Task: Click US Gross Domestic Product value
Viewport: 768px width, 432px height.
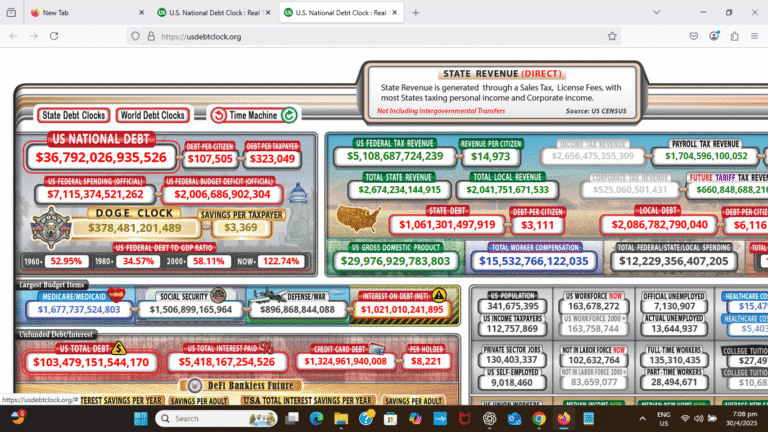Action: pos(395,261)
